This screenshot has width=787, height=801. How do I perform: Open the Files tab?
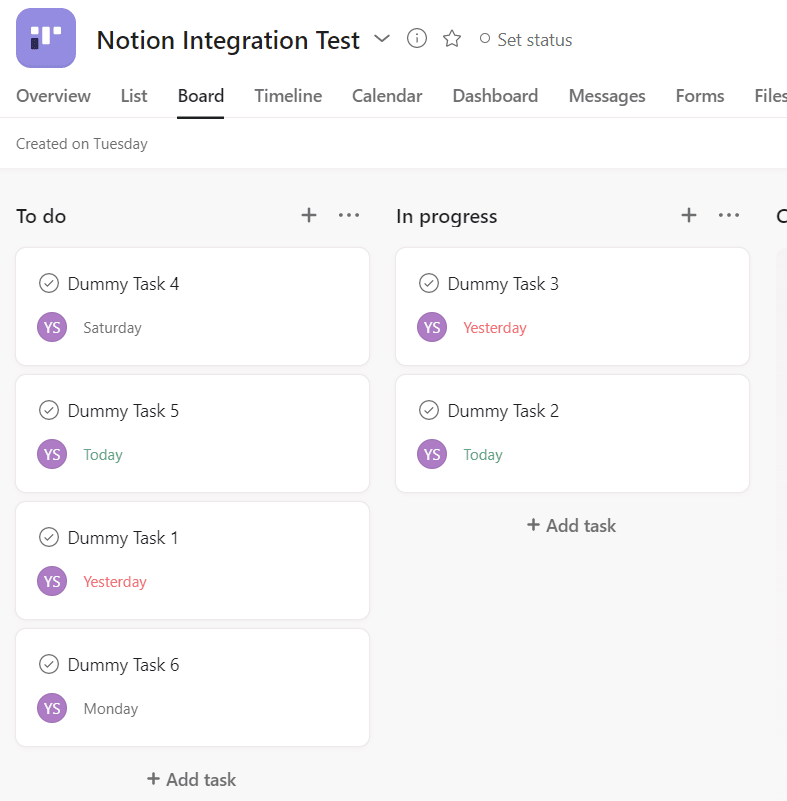[771, 96]
